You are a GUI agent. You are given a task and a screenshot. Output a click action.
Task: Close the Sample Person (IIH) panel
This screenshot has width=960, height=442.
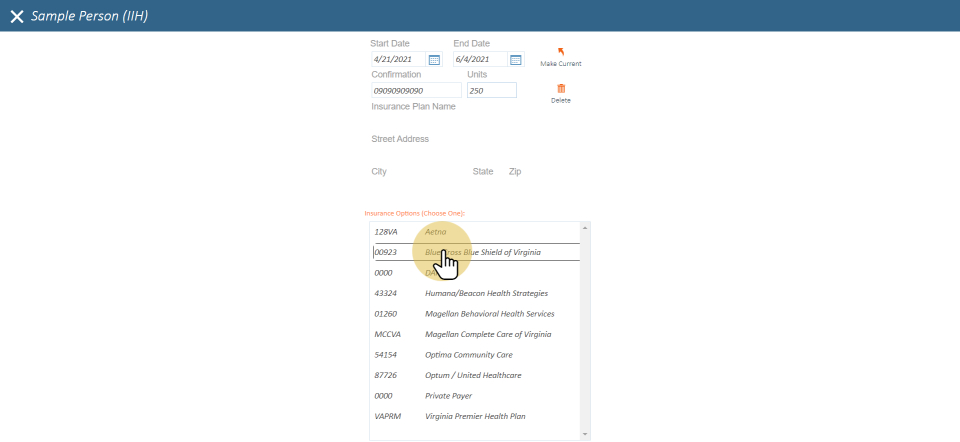point(17,17)
